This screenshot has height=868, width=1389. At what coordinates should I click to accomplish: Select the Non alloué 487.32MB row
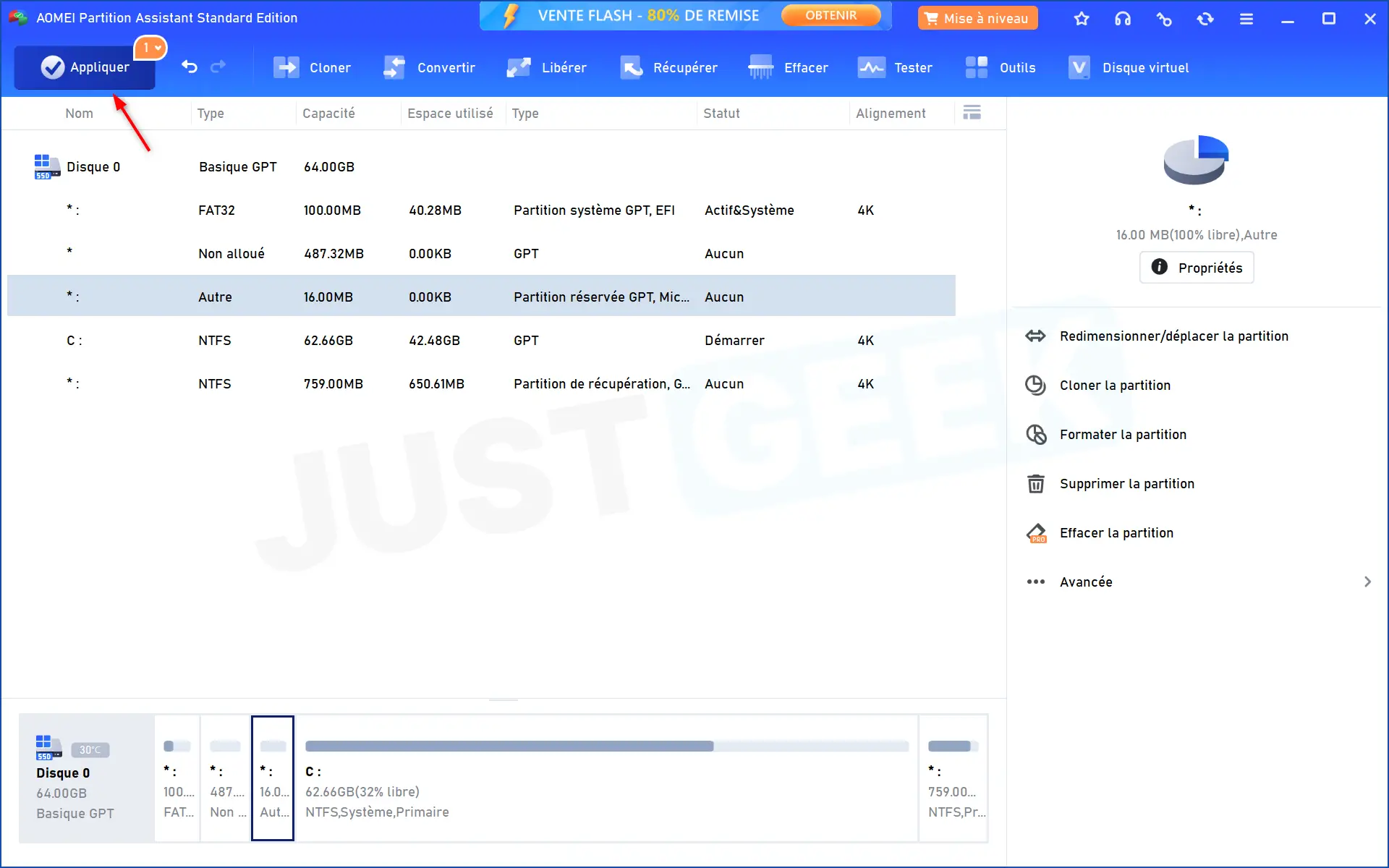pyautogui.click(x=481, y=254)
